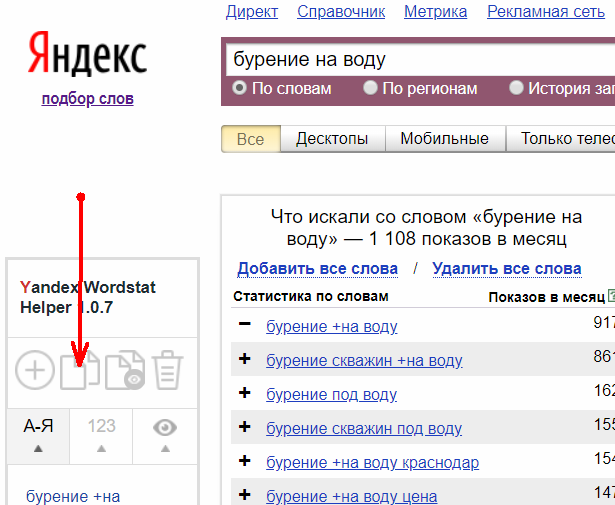Select the 'История запросов' radio button
615x505 pixels.
tap(516, 88)
